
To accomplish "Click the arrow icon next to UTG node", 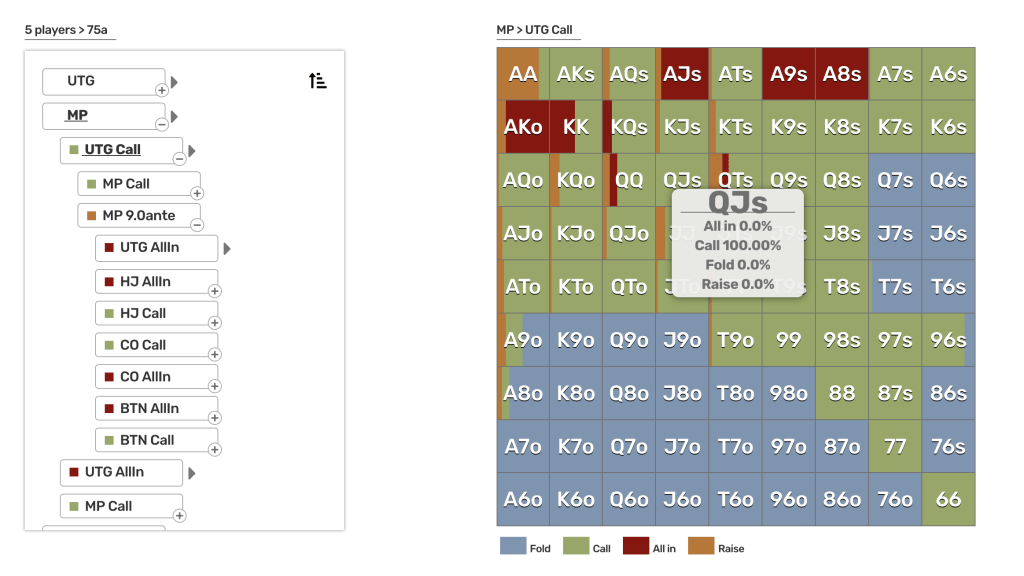I will click(x=175, y=82).
